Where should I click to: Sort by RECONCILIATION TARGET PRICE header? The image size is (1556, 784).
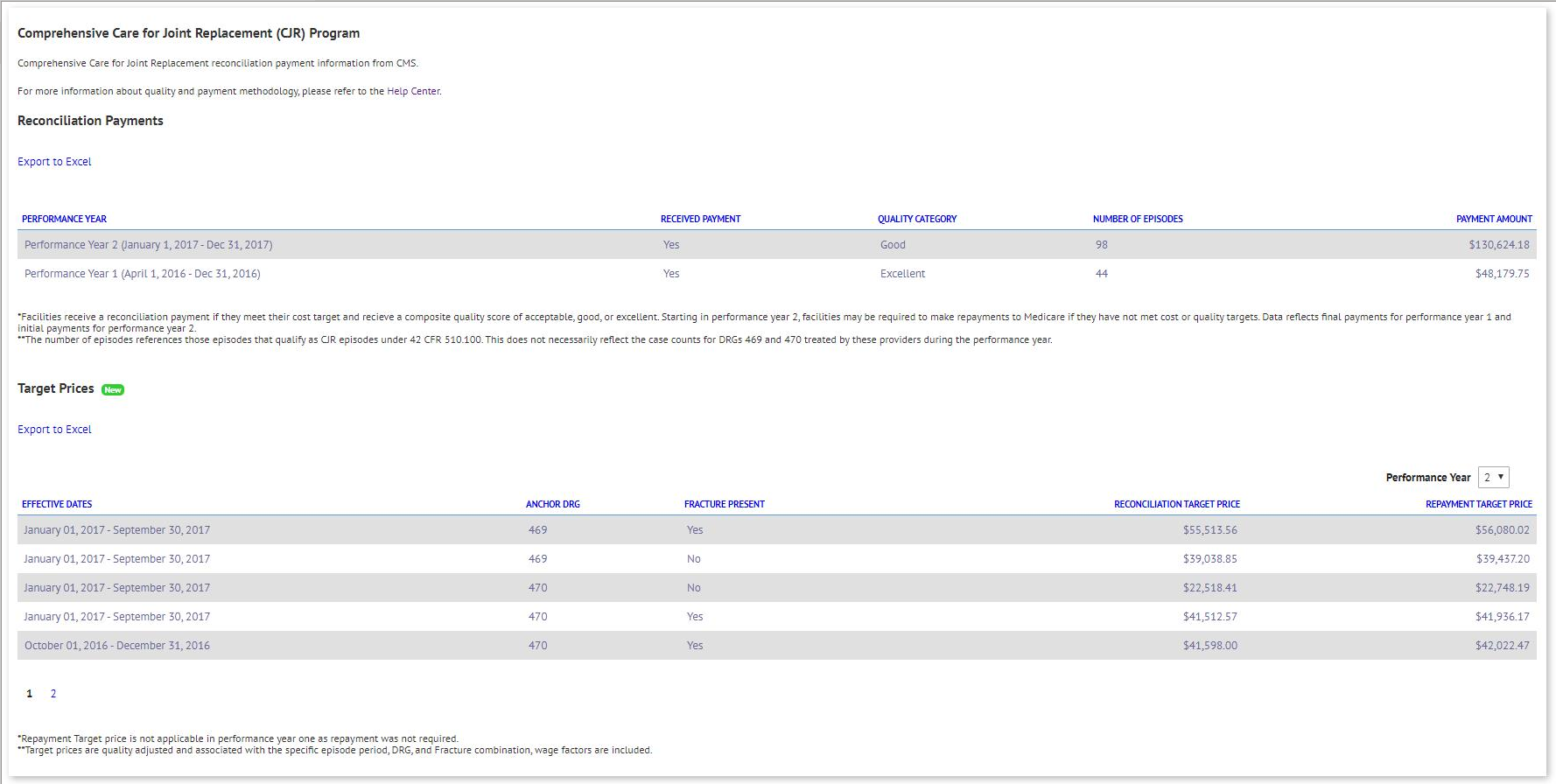pyautogui.click(x=1177, y=504)
